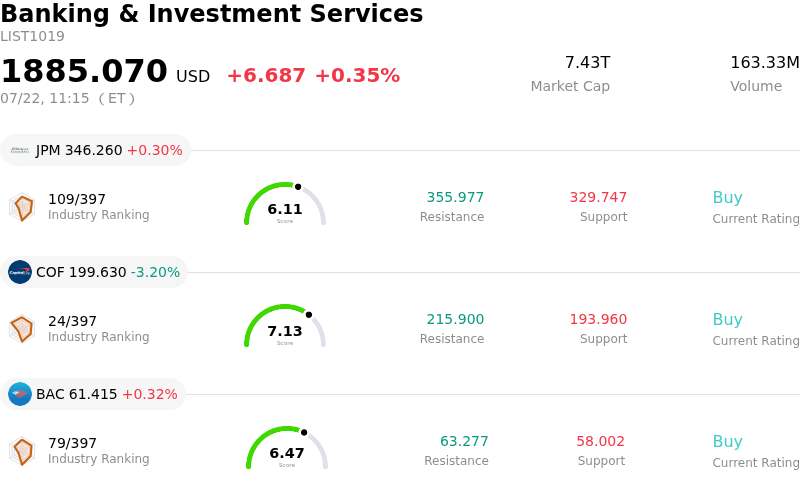Select COF support value 193.960
800x488 pixels.
(598, 319)
